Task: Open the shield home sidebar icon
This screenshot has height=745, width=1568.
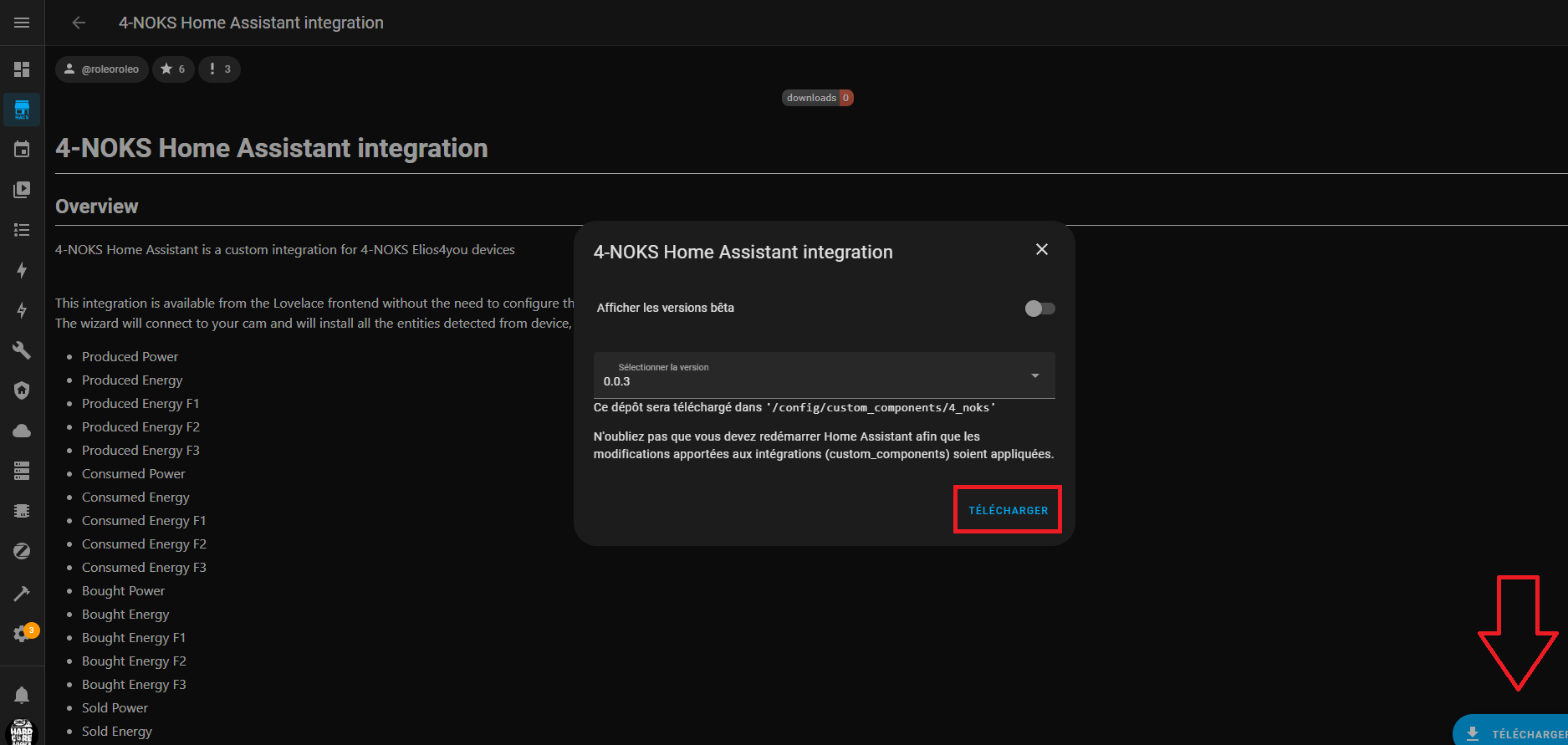Action: [x=22, y=390]
